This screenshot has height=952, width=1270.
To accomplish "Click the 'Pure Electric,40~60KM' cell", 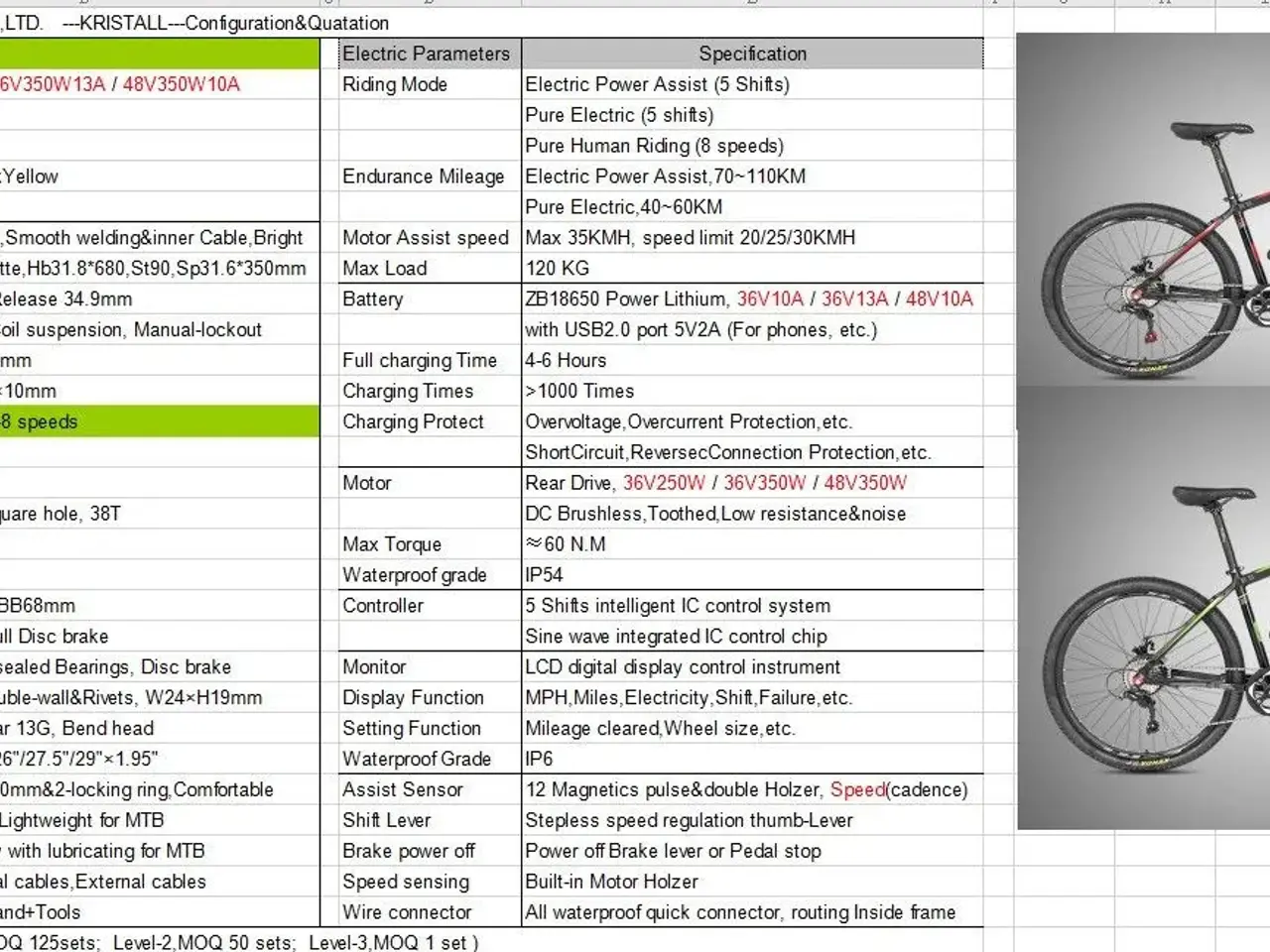I will click(752, 207).
